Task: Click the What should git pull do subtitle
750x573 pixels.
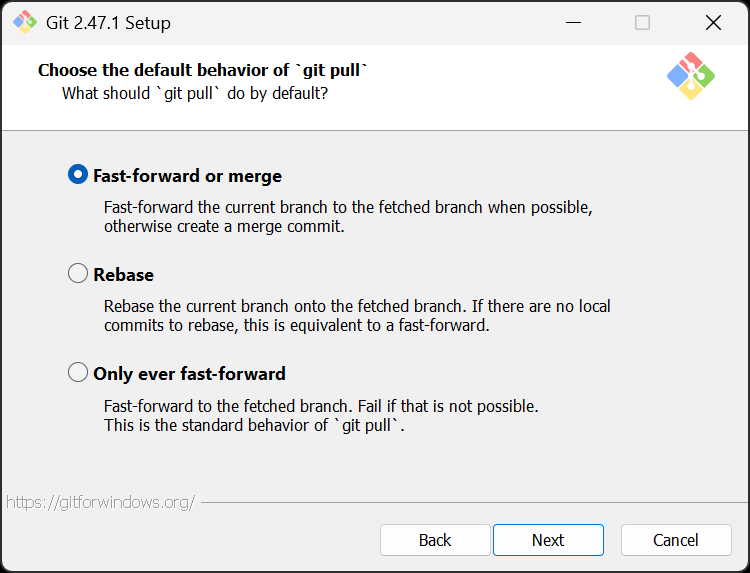Action: pos(195,93)
